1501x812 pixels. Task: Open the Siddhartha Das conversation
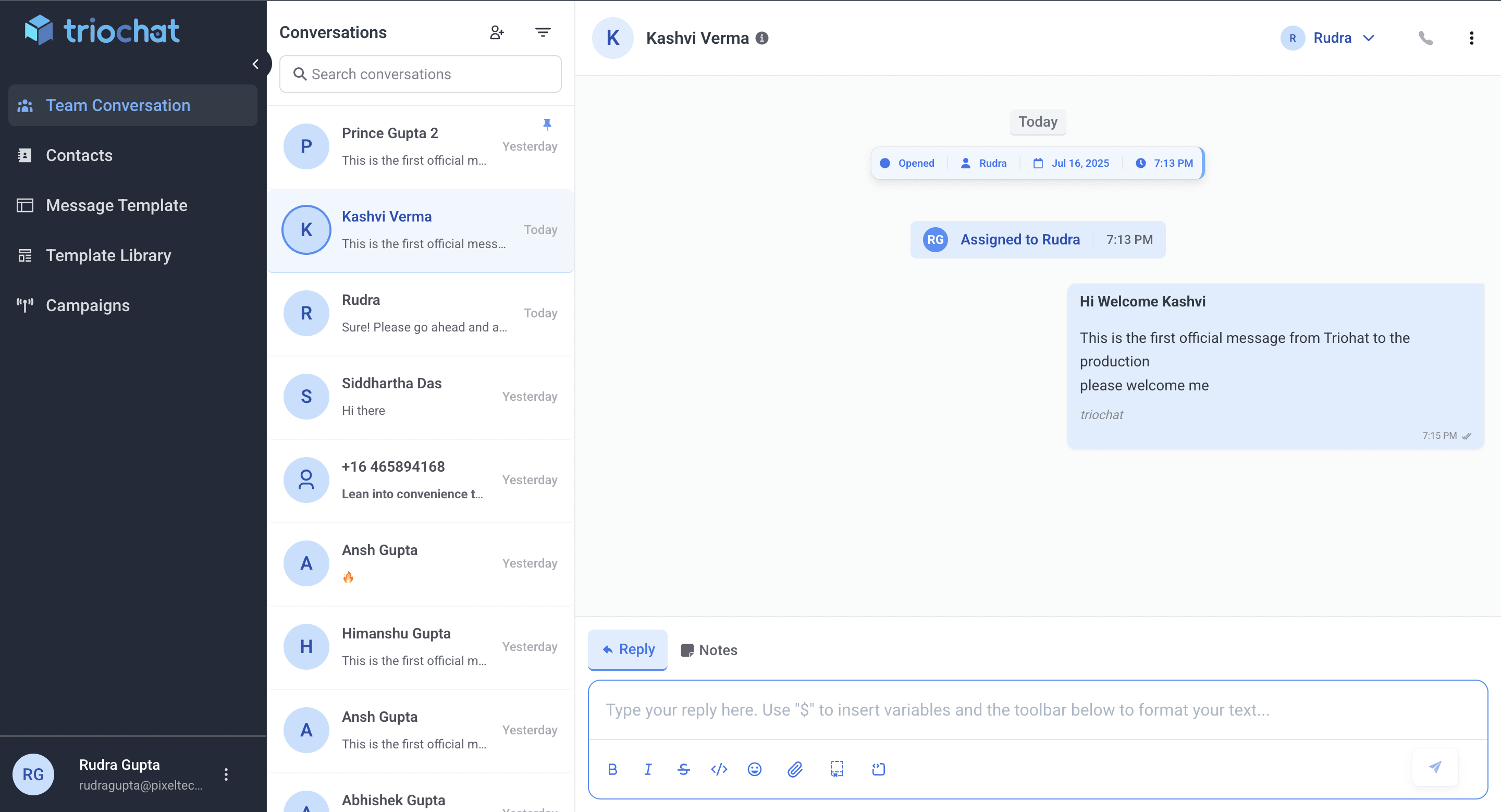(x=421, y=397)
